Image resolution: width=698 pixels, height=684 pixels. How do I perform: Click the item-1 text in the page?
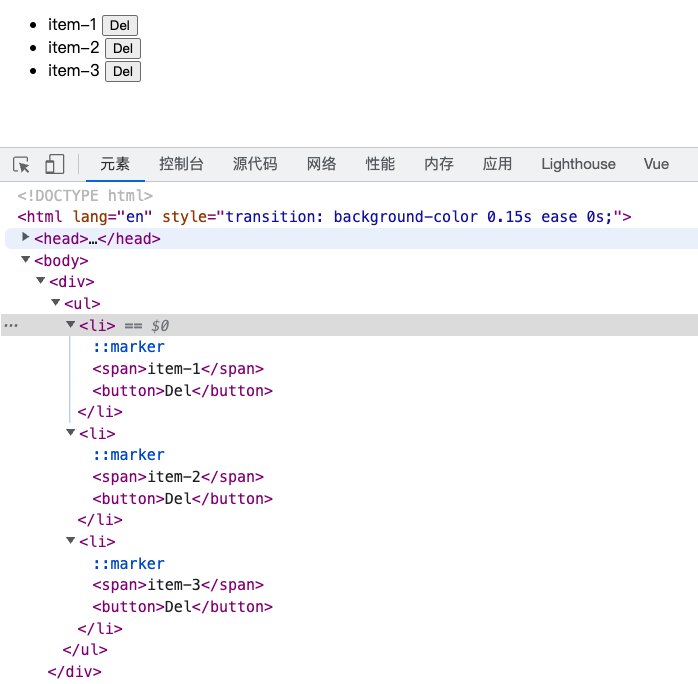(x=72, y=24)
